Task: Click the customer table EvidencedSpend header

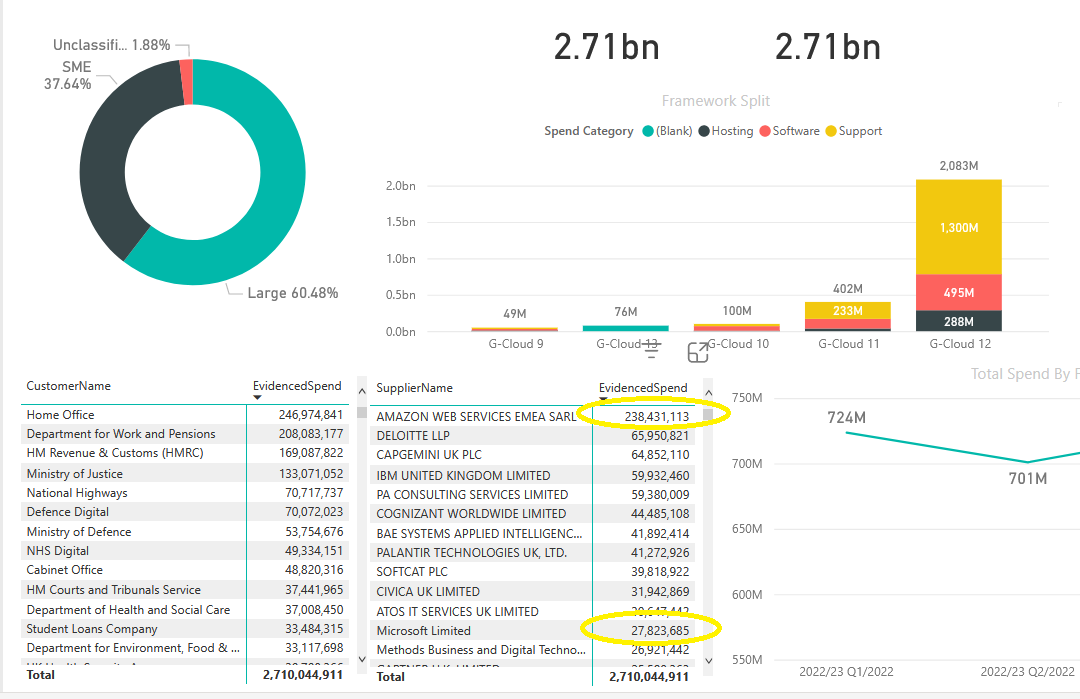Action: [297, 386]
